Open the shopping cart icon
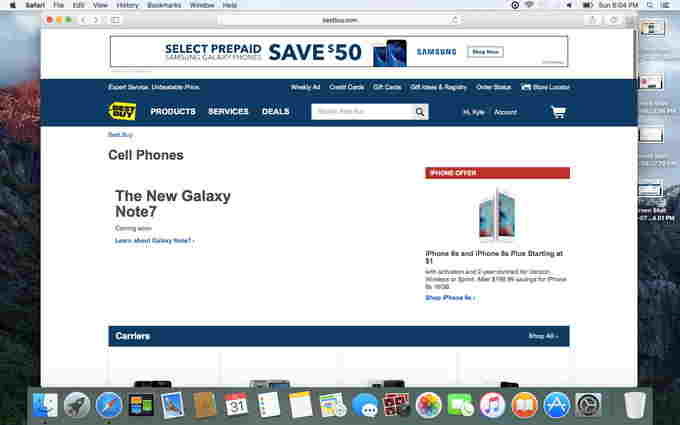680x425 pixels. [x=558, y=112]
